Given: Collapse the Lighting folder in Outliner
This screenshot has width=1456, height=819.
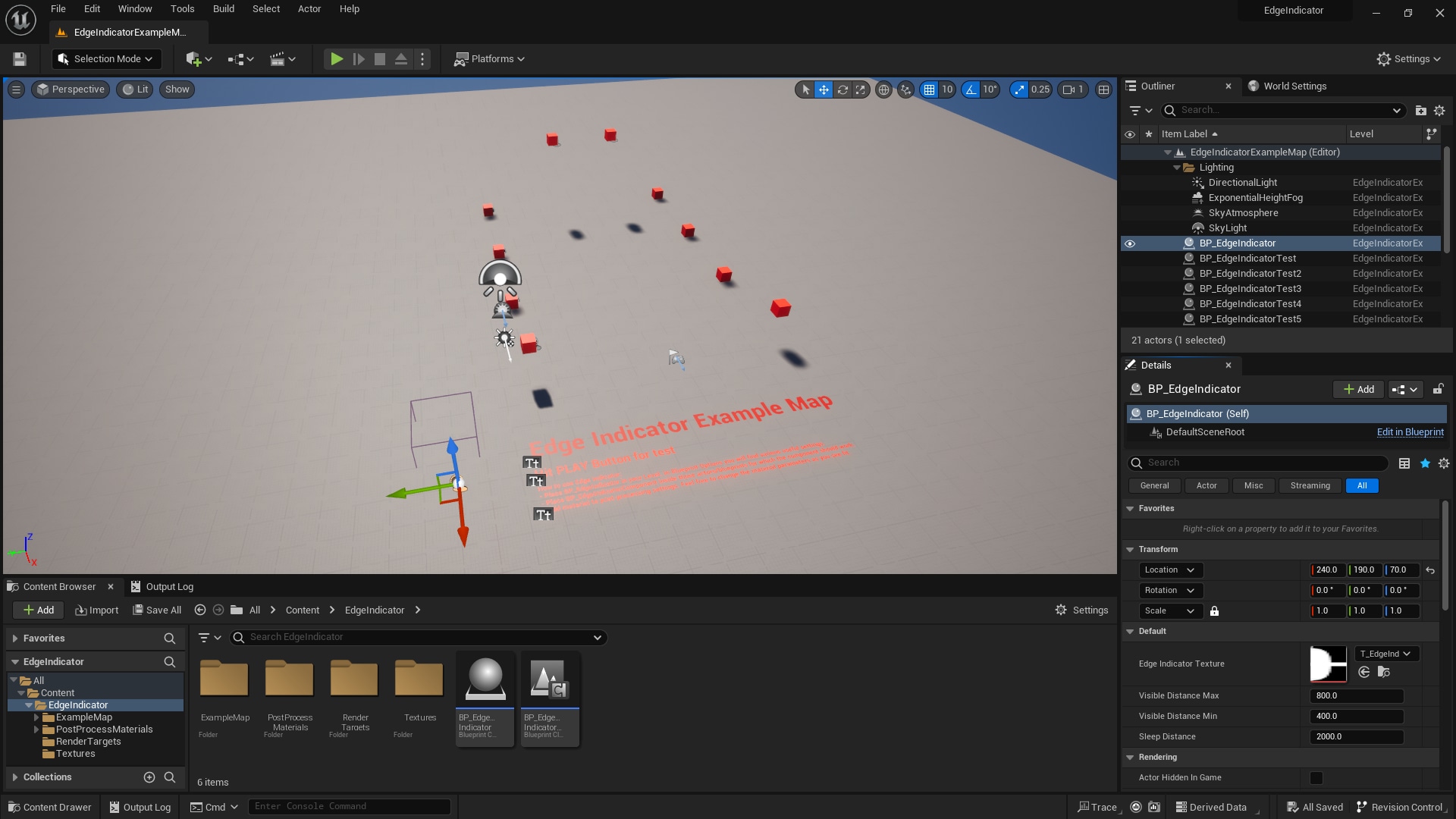Looking at the screenshot, I should tap(1177, 167).
